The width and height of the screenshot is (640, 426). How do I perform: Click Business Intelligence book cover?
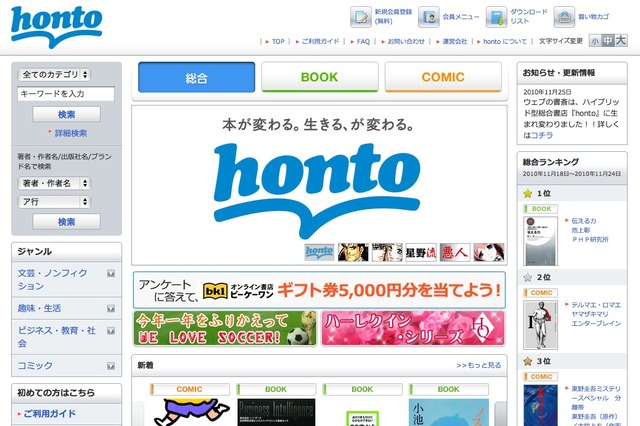click(276, 412)
